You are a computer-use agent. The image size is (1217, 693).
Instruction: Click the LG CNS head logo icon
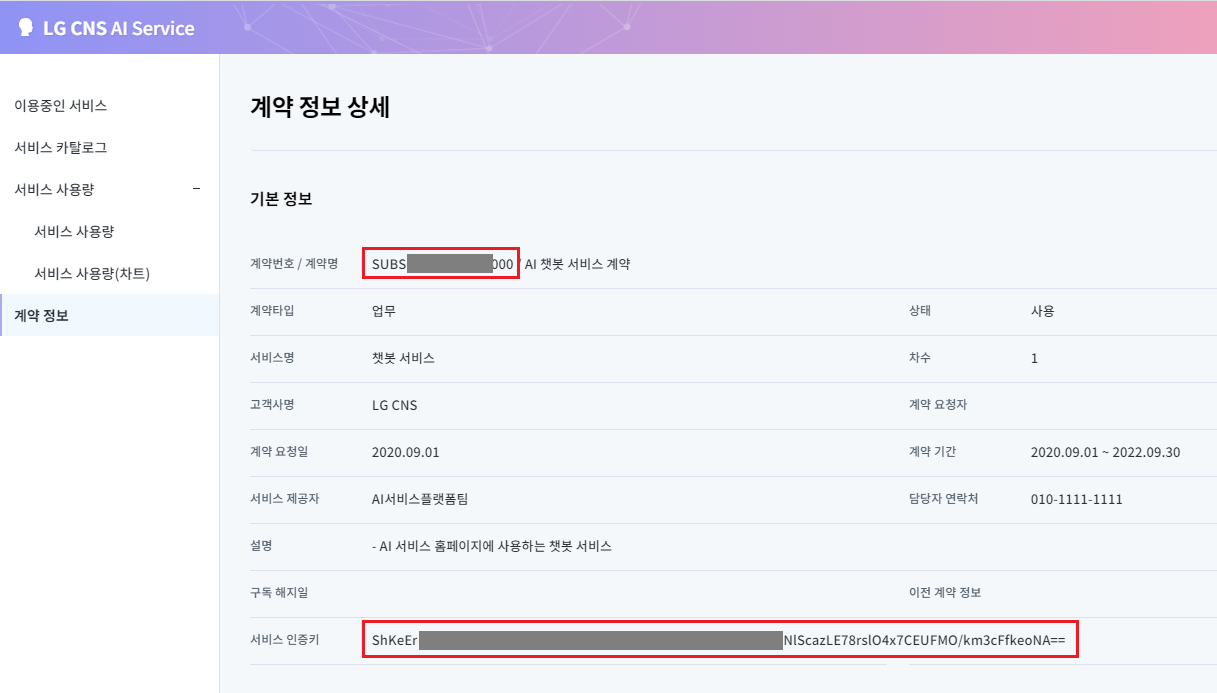[26, 28]
